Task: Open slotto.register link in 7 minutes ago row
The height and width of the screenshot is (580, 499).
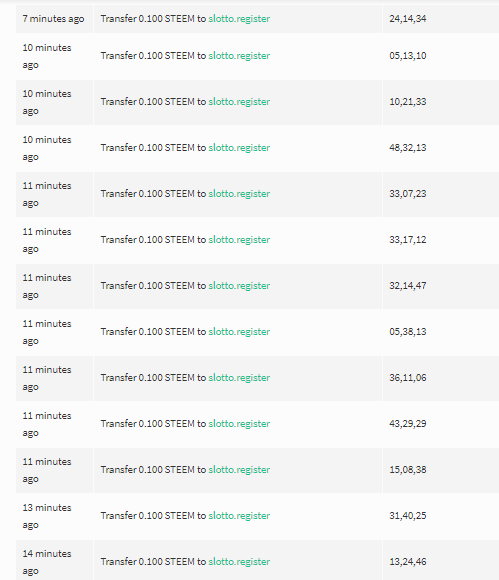Action: pyautogui.click(x=239, y=19)
